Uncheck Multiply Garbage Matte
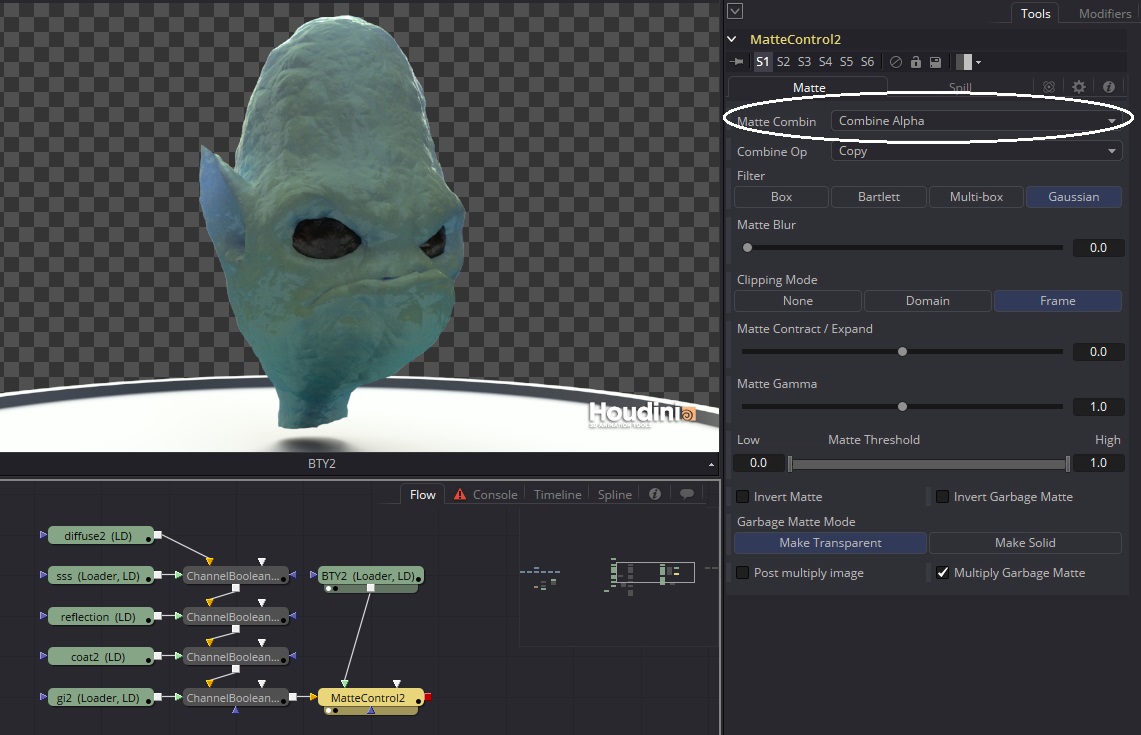 tap(942, 572)
